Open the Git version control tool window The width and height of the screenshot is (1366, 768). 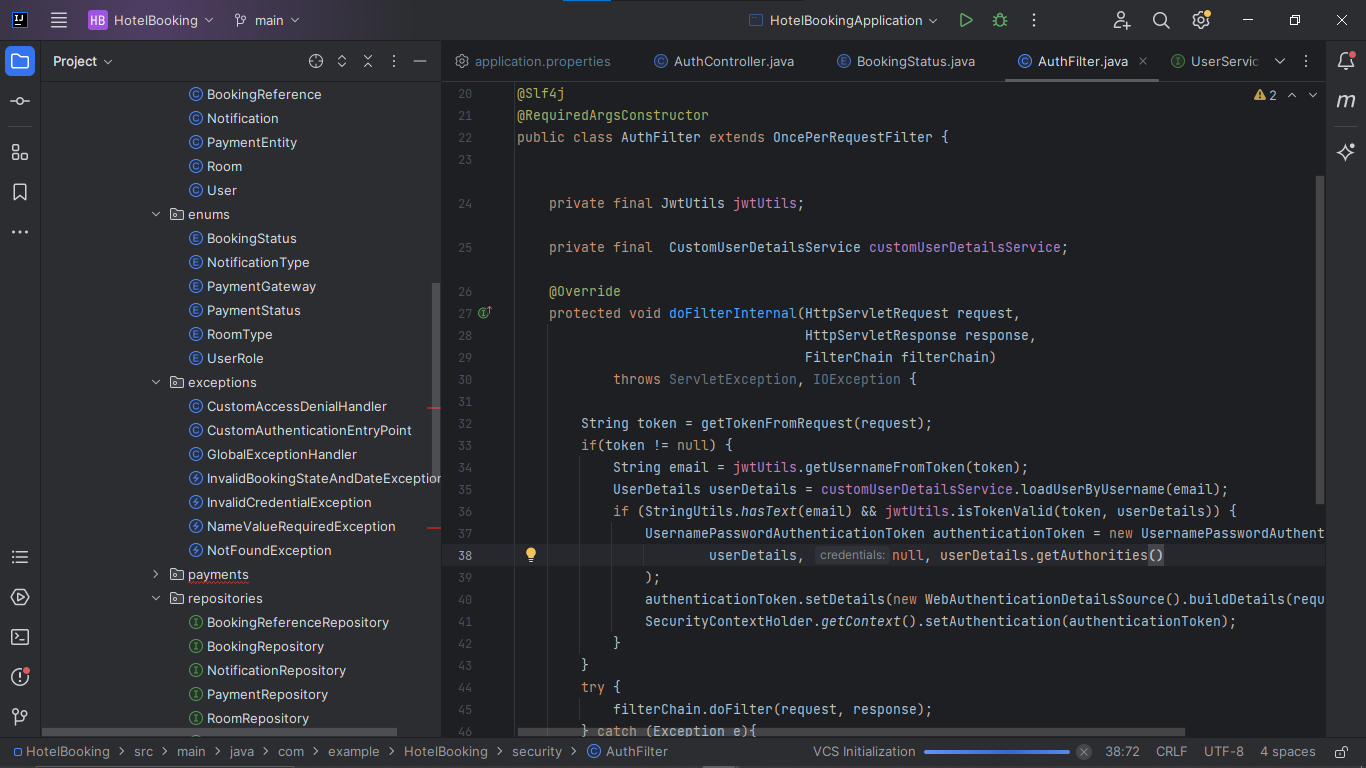pyautogui.click(x=20, y=717)
